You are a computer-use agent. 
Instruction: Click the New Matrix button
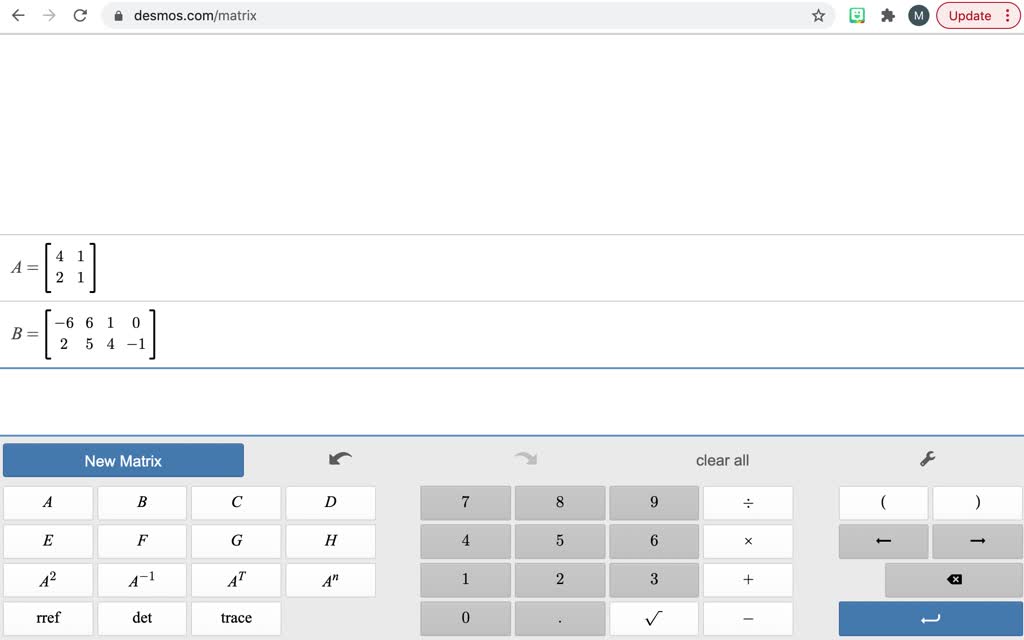(123, 460)
